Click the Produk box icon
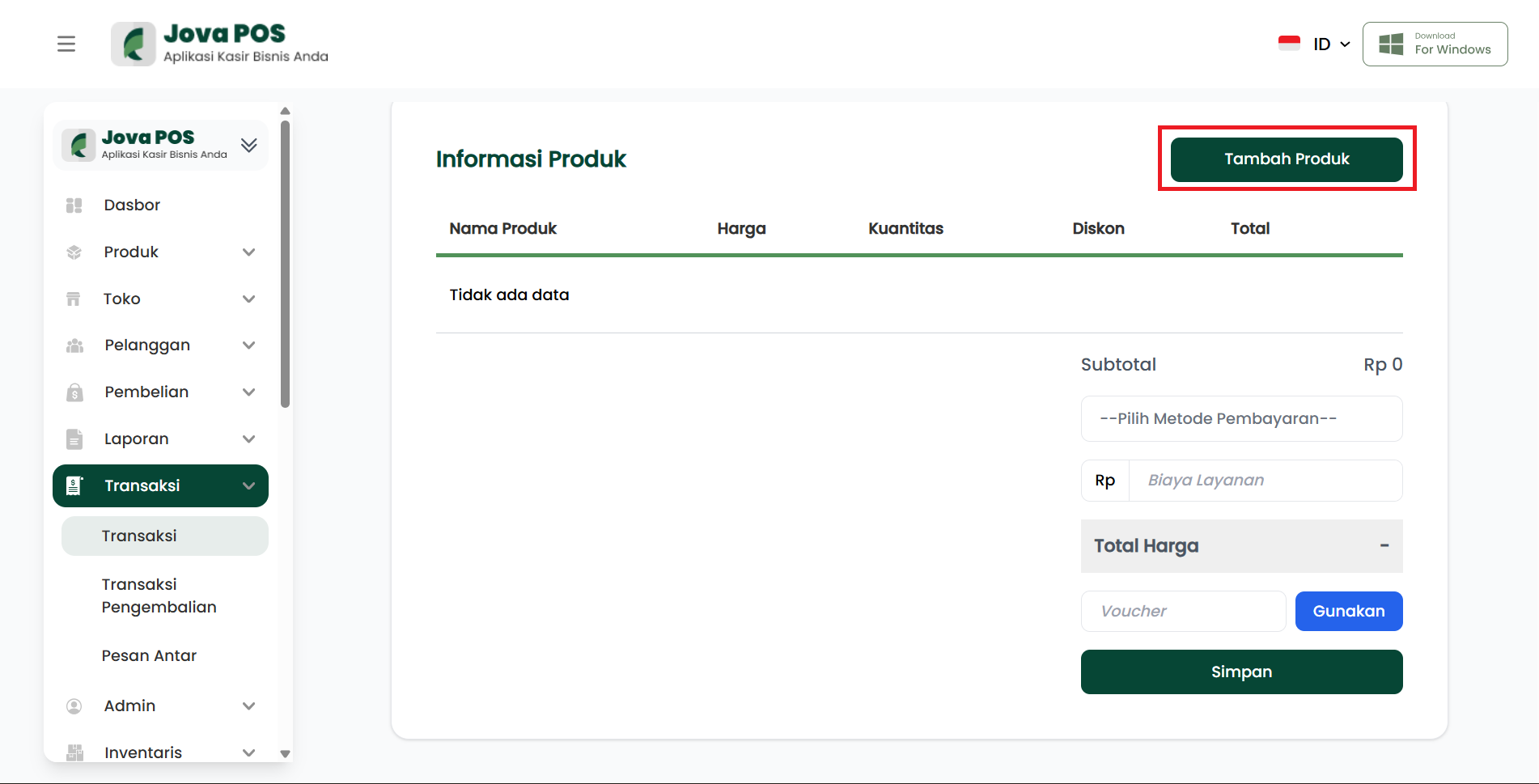 (x=74, y=252)
